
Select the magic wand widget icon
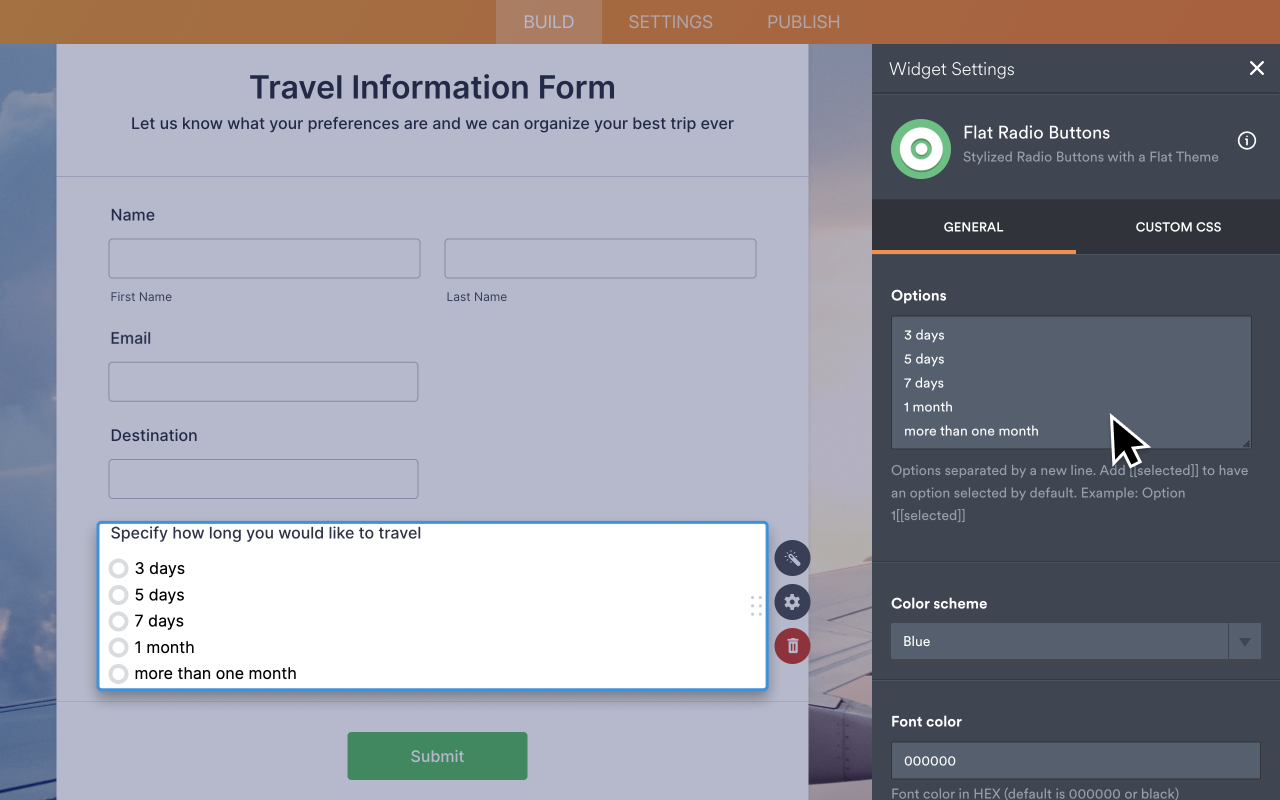pyautogui.click(x=792, y=558)
